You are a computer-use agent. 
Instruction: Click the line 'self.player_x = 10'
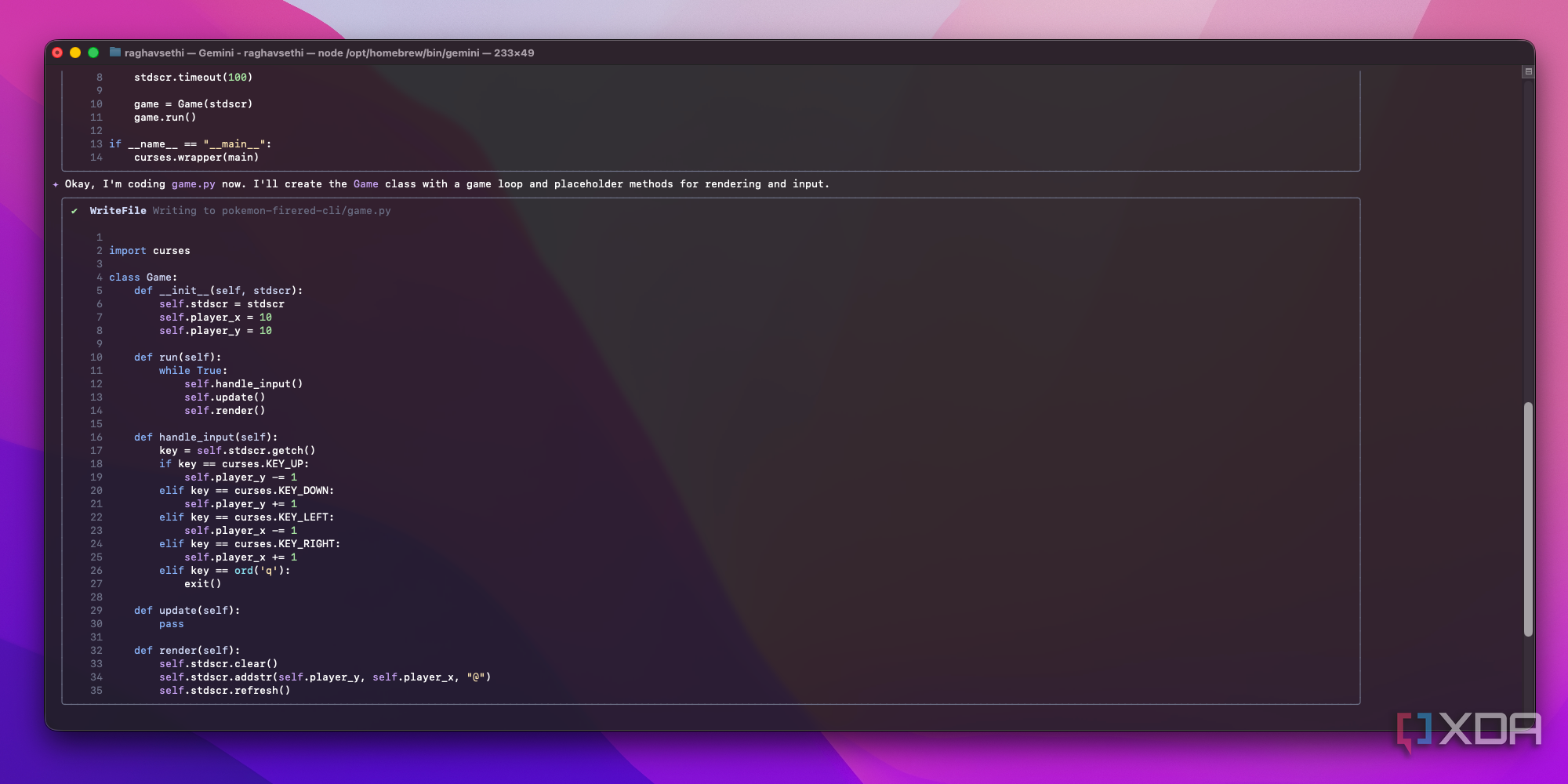click(x=216, y=318)
